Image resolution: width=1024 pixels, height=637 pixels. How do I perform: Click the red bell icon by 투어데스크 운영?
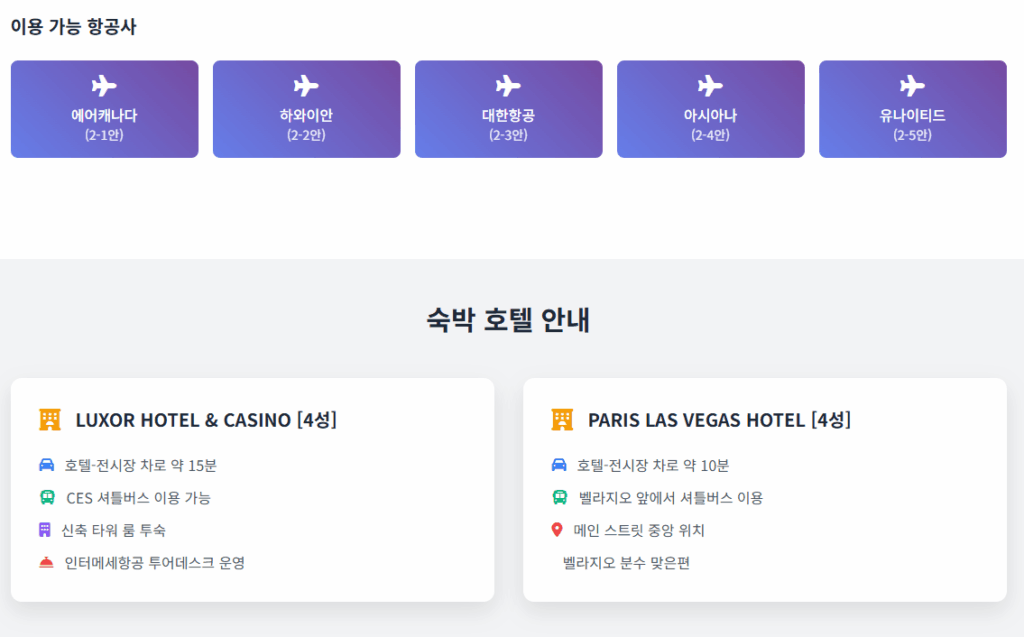point(46,562)
